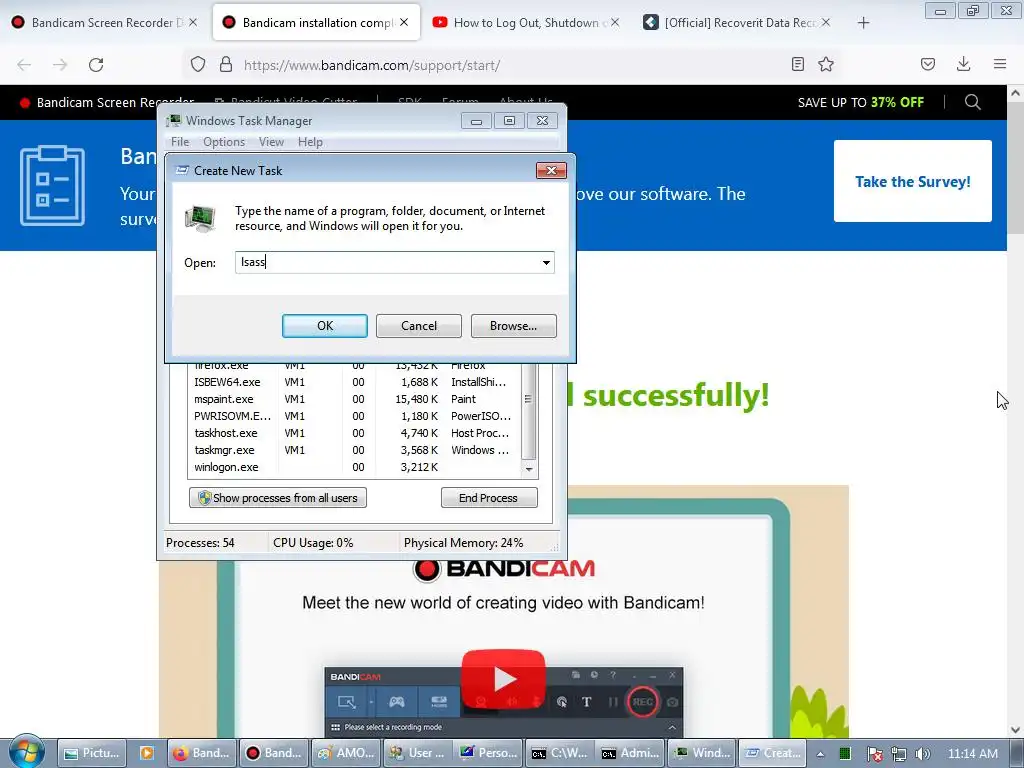Click 'SAVE UP TO 37% OFF' link
Screen dimensions: 1024x768
click(861, 103)
